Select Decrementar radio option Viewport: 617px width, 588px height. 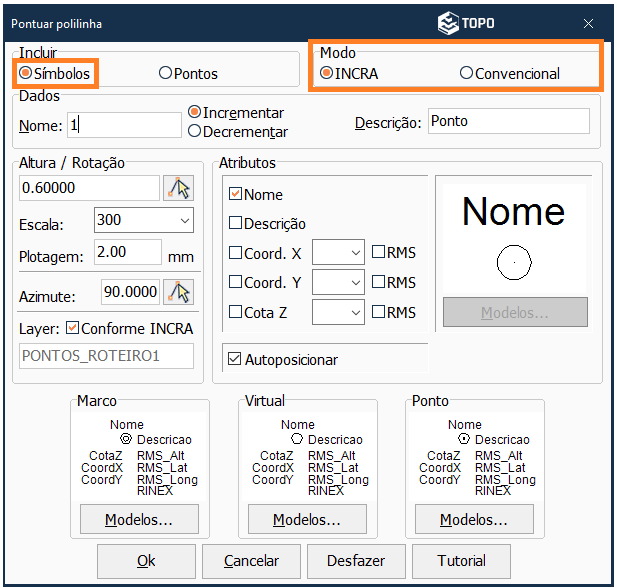195,131
